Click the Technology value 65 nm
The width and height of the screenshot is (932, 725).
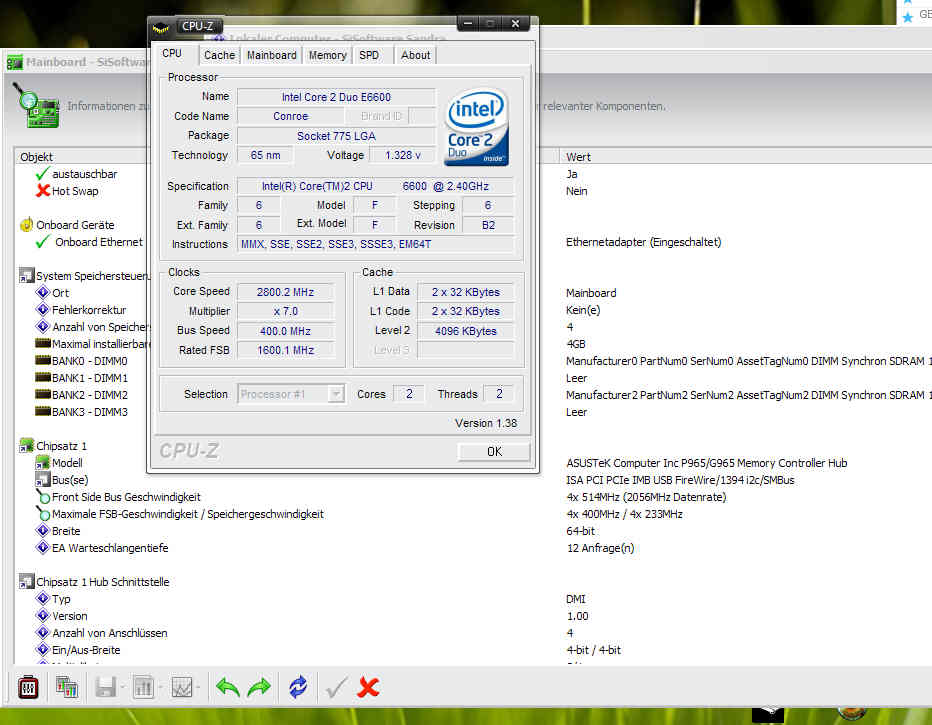[265, 155]
